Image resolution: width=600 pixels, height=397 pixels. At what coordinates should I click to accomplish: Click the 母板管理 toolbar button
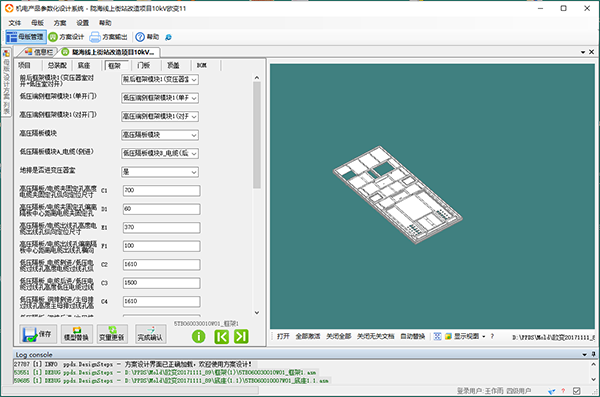pyautogui.click(x=26, y=37)
